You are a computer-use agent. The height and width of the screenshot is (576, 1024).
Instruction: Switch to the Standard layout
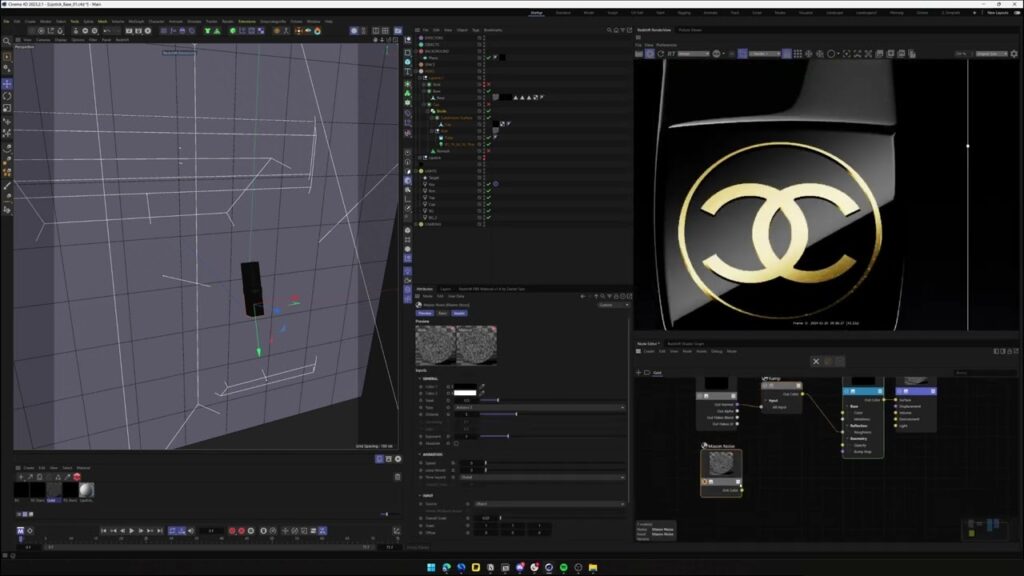click(x=562, y=12)
